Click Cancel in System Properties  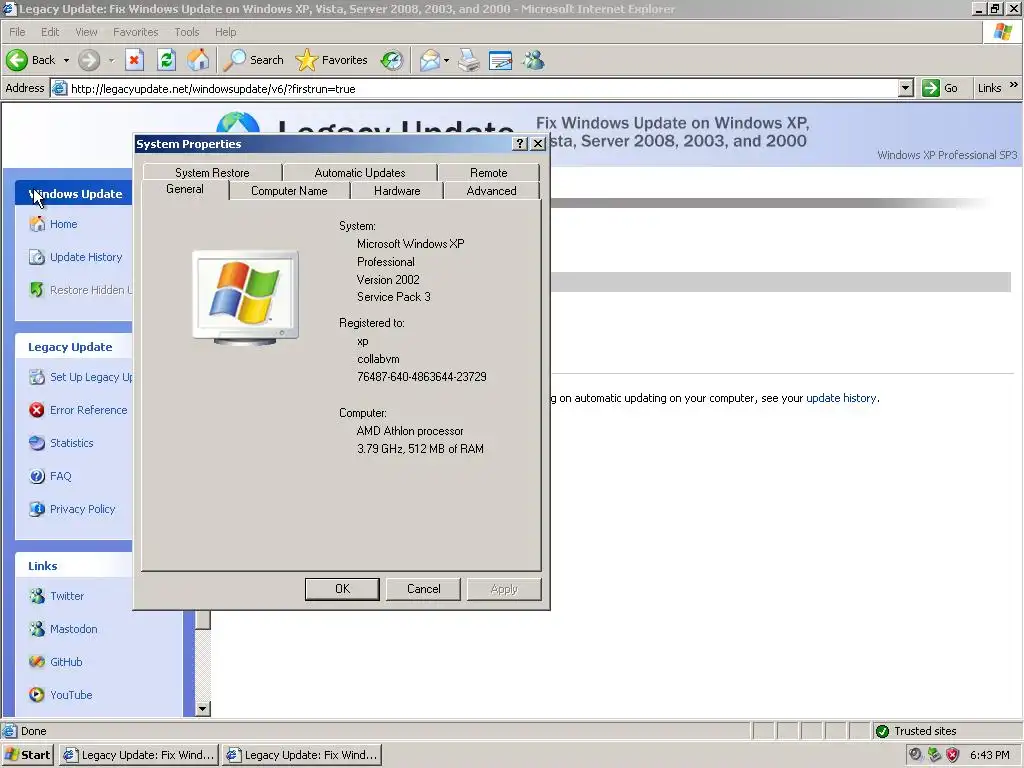tap(424, 589)
